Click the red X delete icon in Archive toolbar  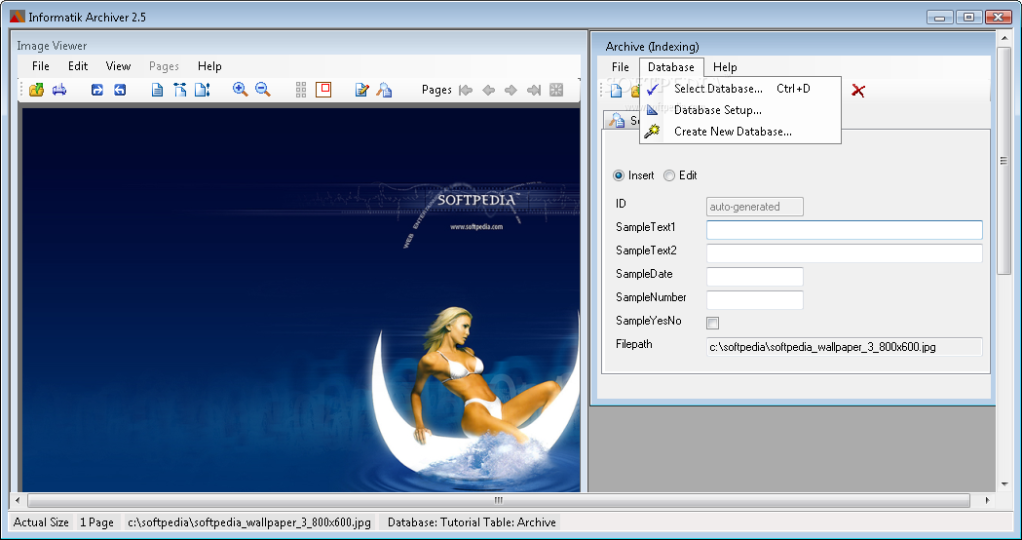858,91
